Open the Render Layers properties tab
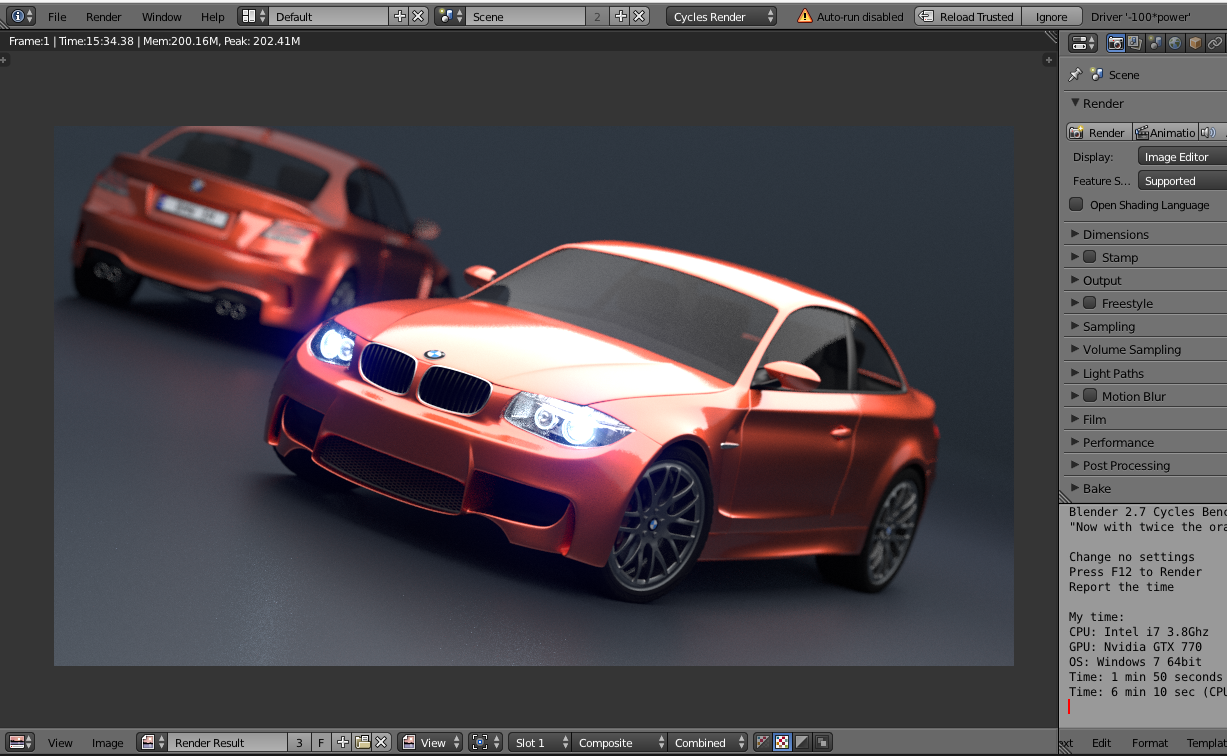 click(1135, 43)
